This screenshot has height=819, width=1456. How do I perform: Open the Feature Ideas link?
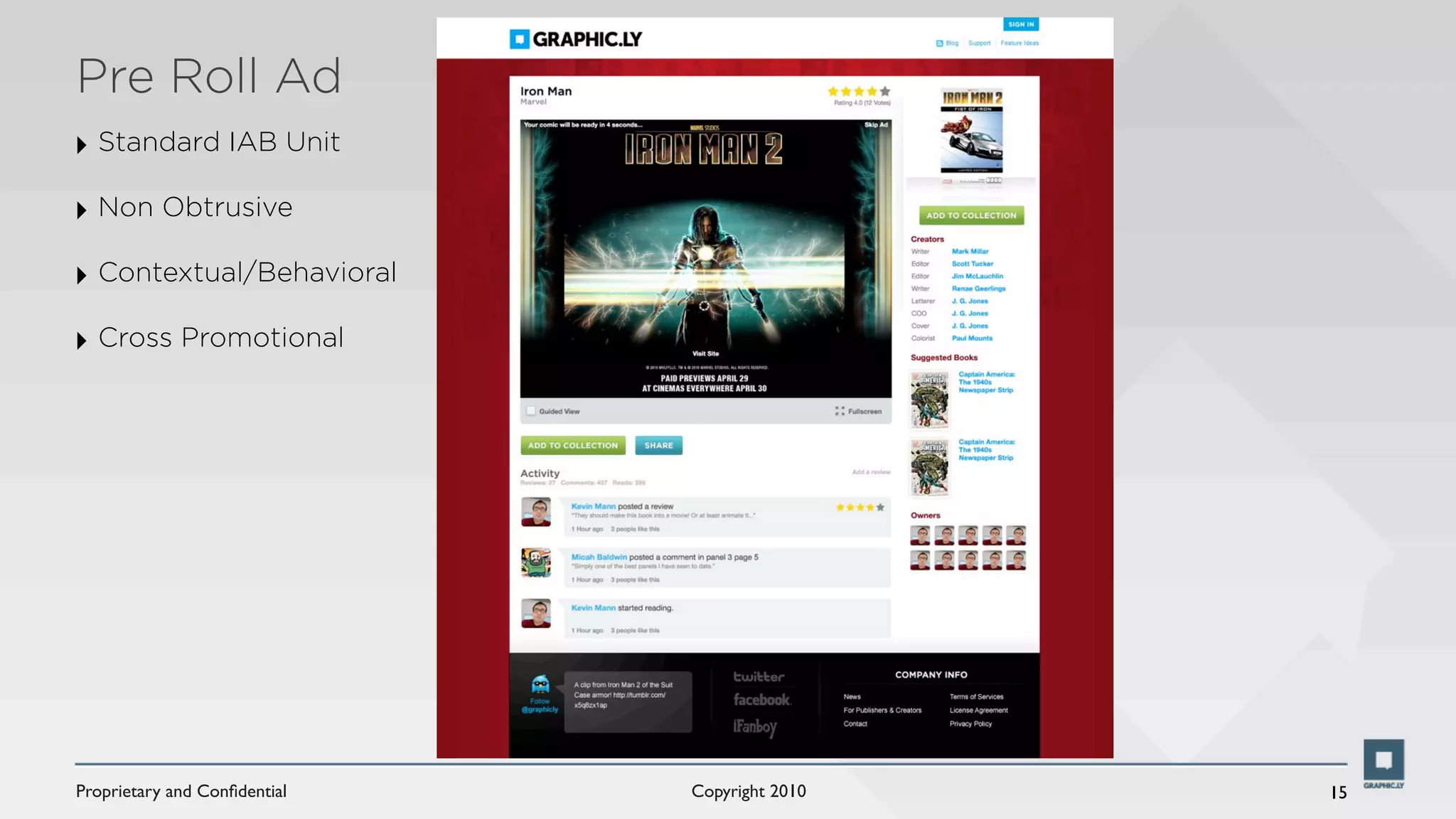pos(1019,43)
